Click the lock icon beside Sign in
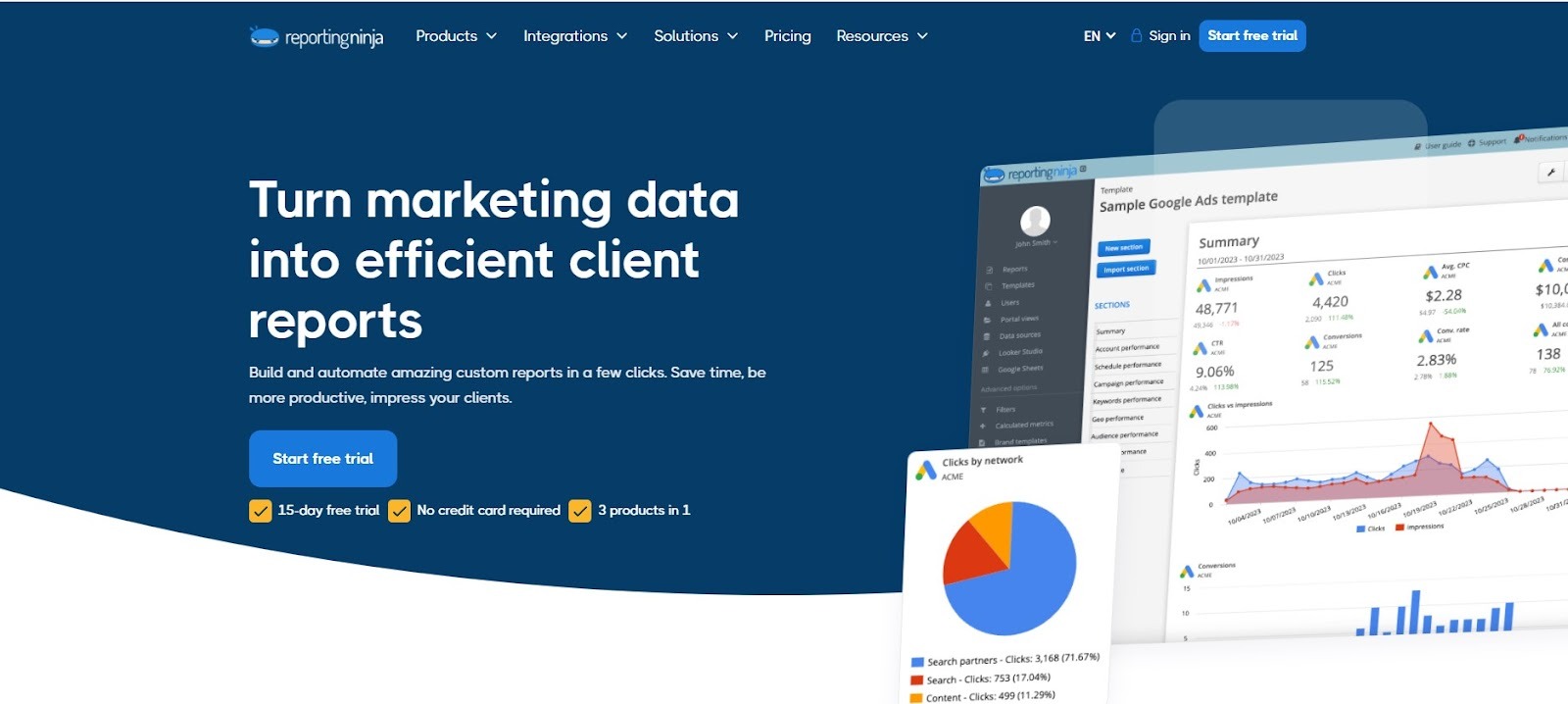Viewport: 1568px width, 704px height. (x=1136, y=35)
